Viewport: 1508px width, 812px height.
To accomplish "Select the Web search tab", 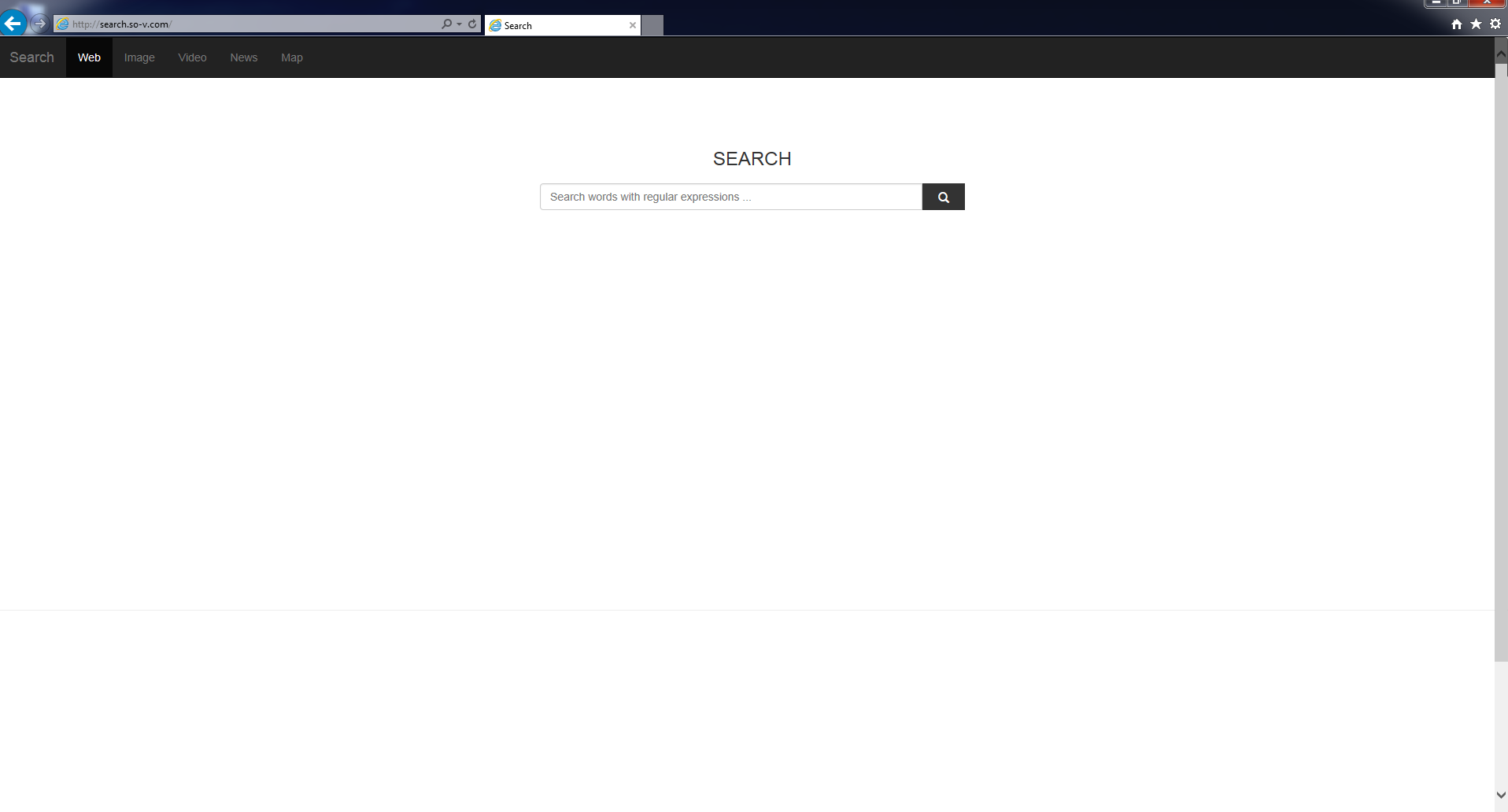I will 89,57.
